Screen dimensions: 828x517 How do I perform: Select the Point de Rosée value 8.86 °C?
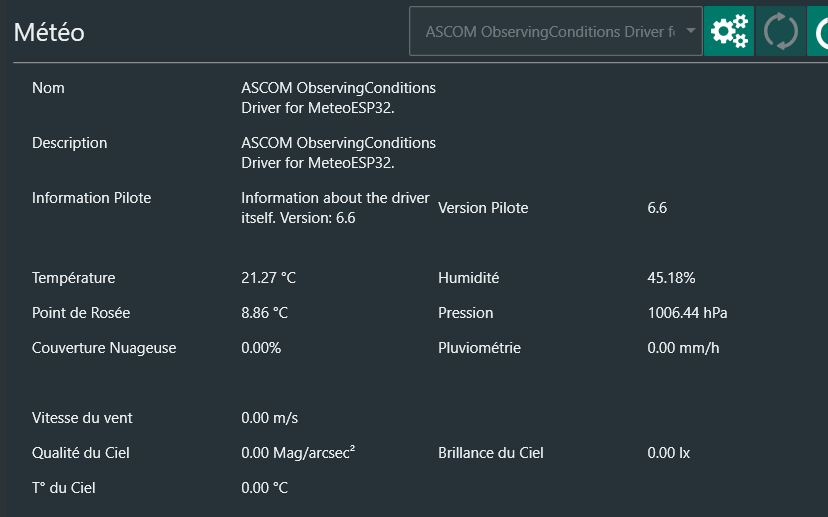(264, 313)
